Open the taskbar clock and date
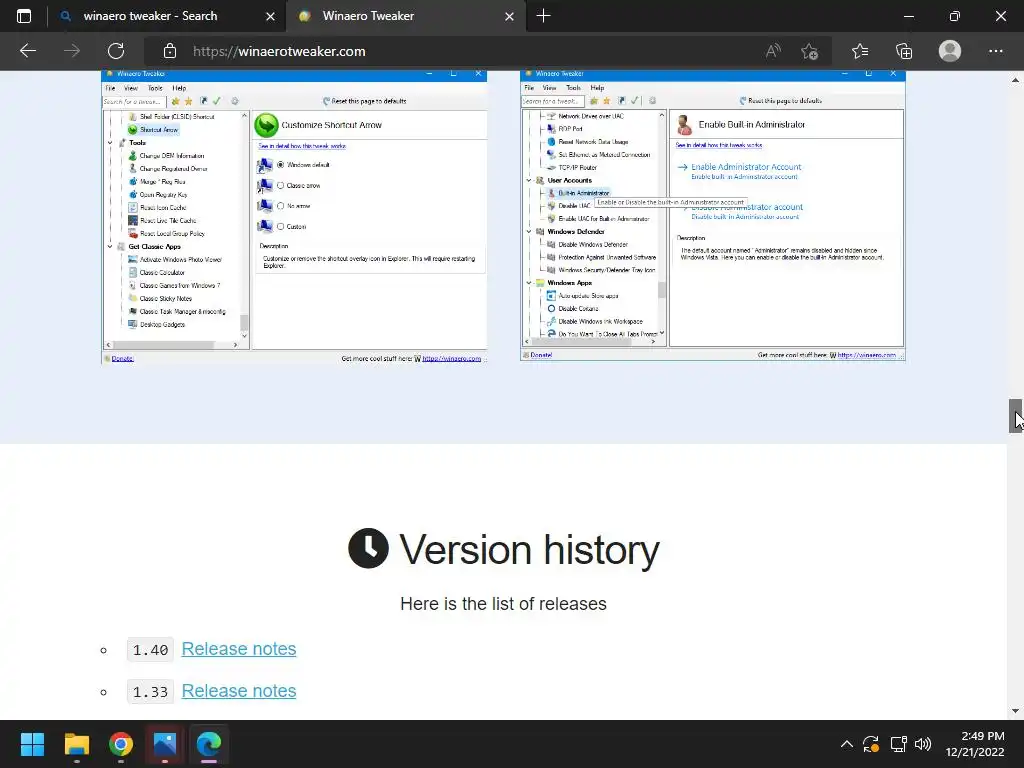Screen dimensions: 1024x768 [974, 744]
